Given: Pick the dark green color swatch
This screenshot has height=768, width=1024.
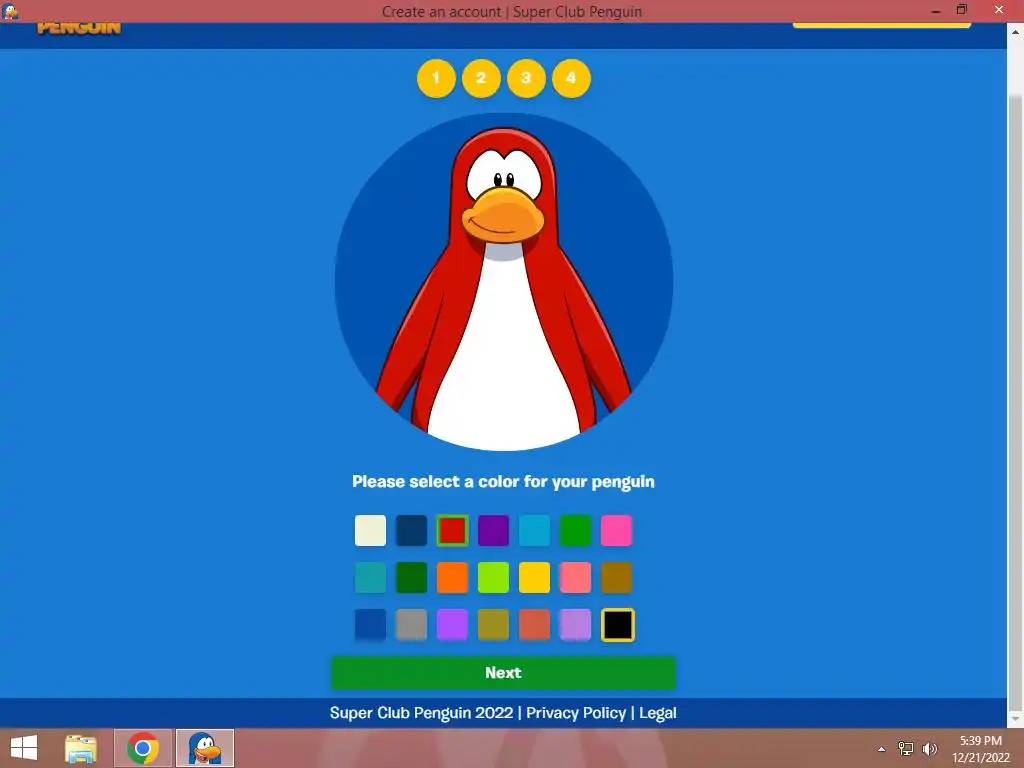Looking at the screenshot, I should (411, 577).
